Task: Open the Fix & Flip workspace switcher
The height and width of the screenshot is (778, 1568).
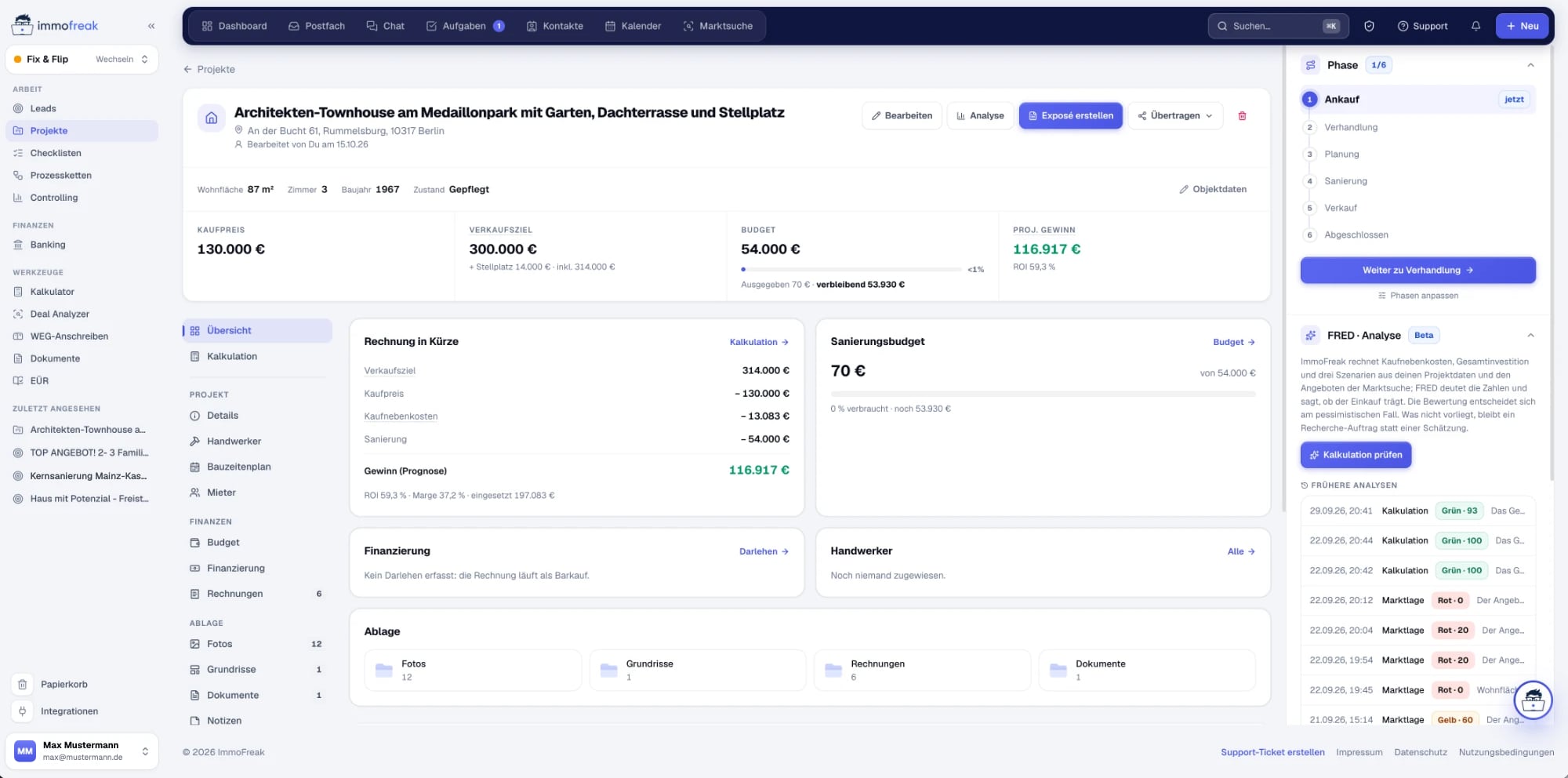Action: pos(82,59)
